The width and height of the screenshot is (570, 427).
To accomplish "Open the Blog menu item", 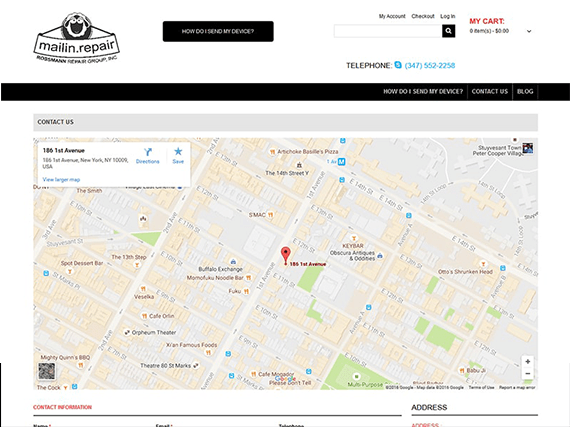I will pos(525,91).
